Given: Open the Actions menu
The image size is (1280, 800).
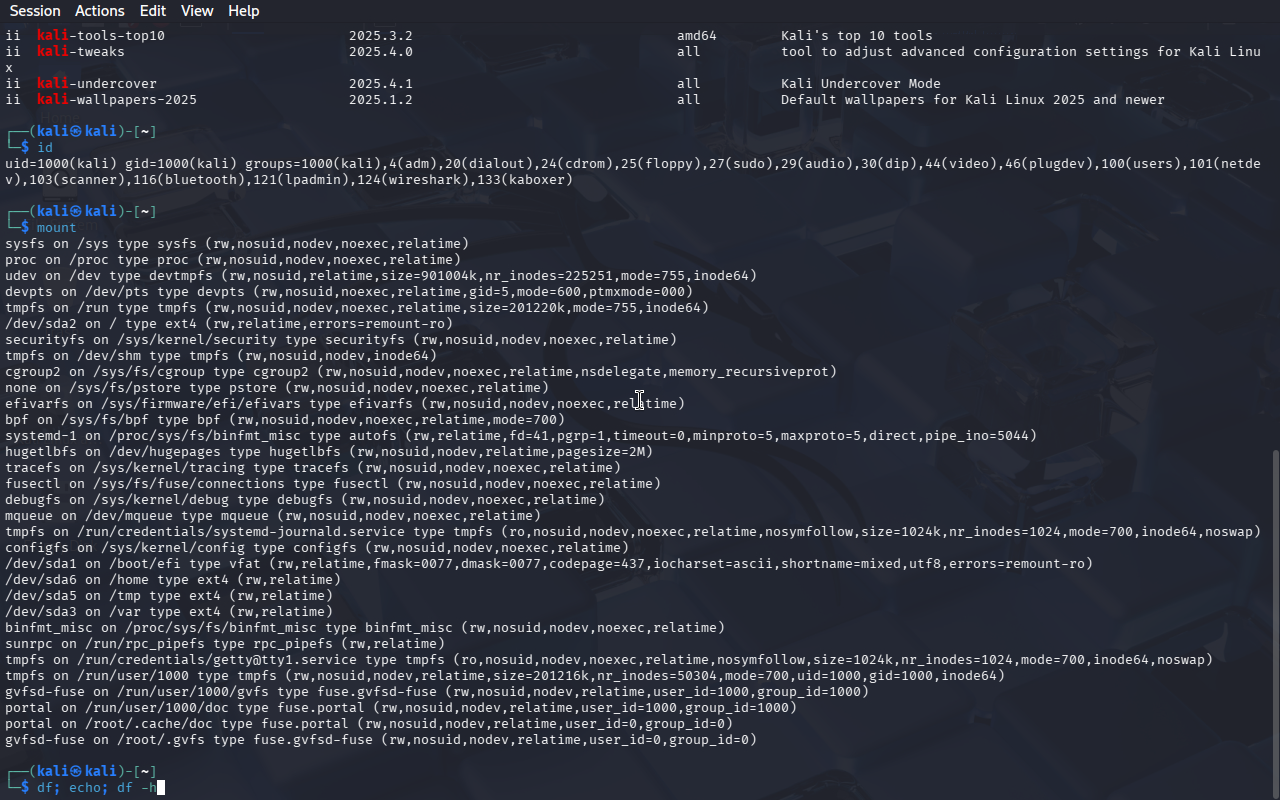Looking at the screenshot, I should tap(100, 11).
